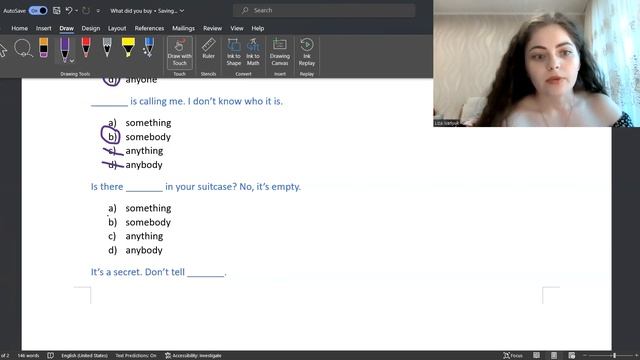Click the crossed-out option "anything"
Screen dimensions: 640x360
[144, 151]
